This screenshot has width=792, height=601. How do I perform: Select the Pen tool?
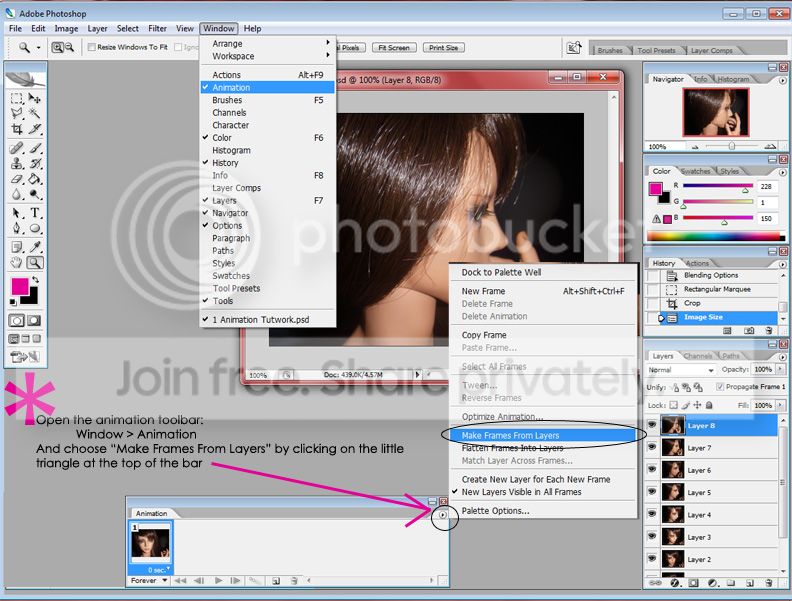point(17,228)
